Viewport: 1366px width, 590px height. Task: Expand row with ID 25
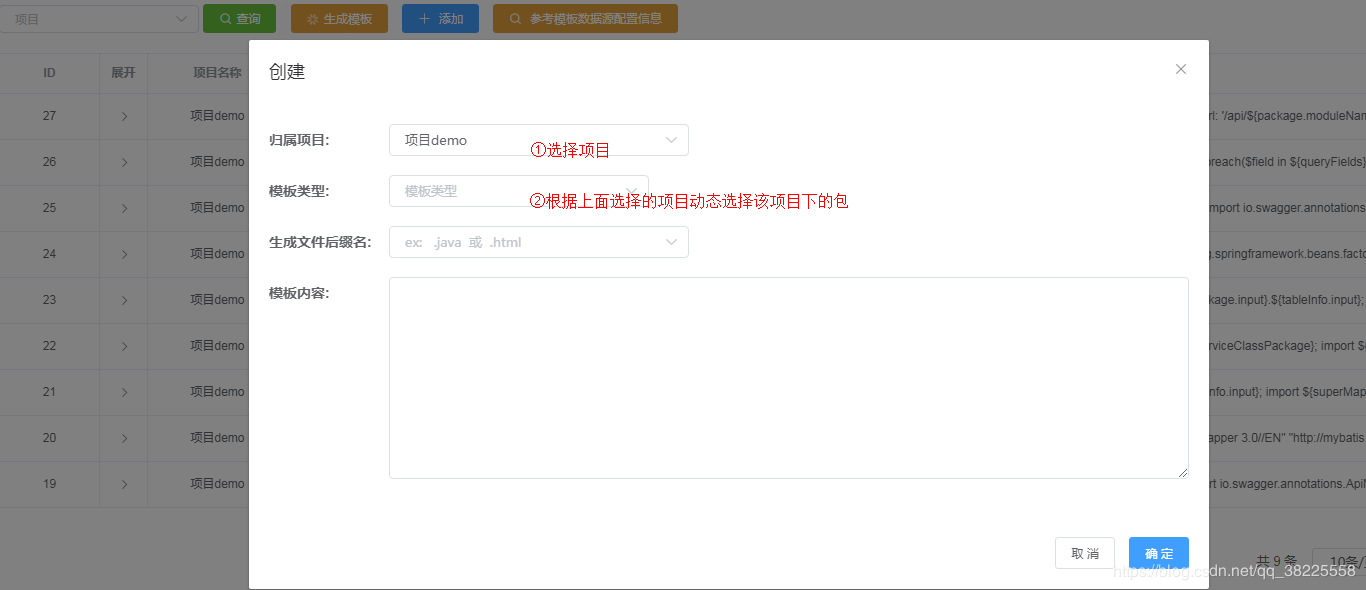[x=124, y=208]
